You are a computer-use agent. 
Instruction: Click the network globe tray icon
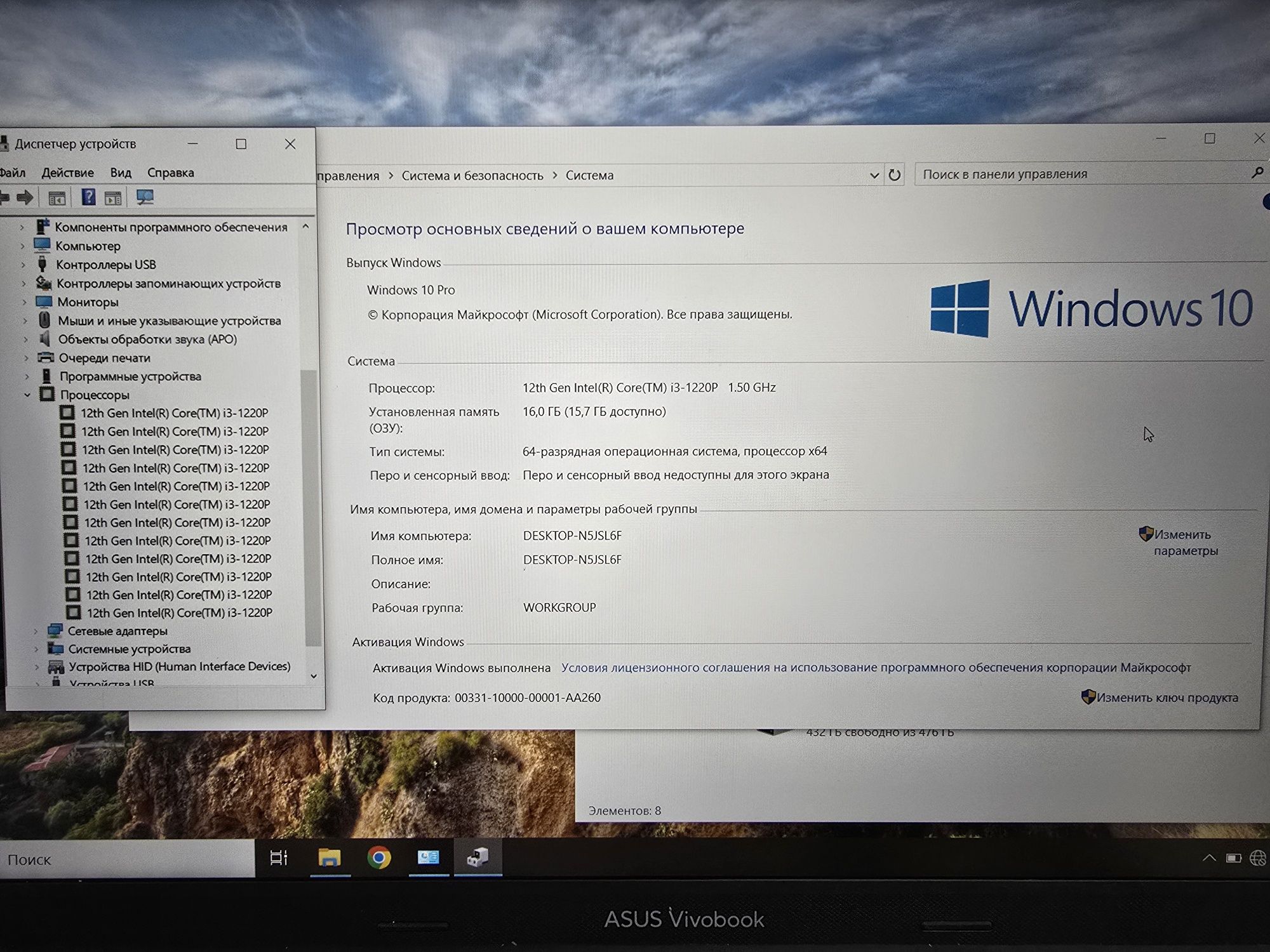[x=1258, y=858]
